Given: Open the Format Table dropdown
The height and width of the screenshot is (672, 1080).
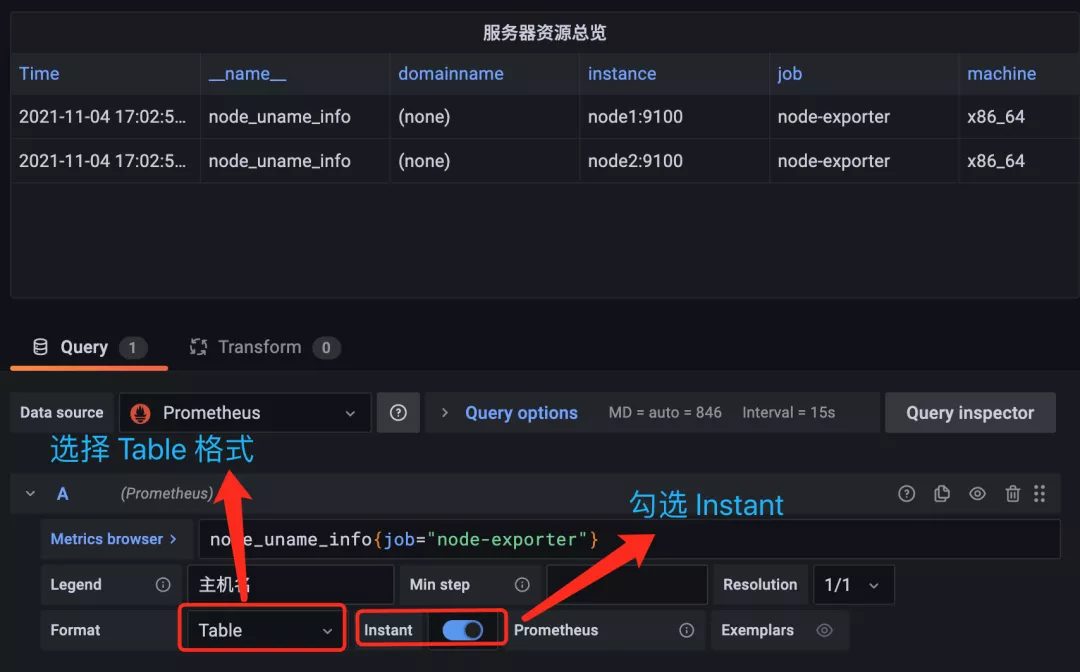Looking at the screenshot, I should coord(264,630).
